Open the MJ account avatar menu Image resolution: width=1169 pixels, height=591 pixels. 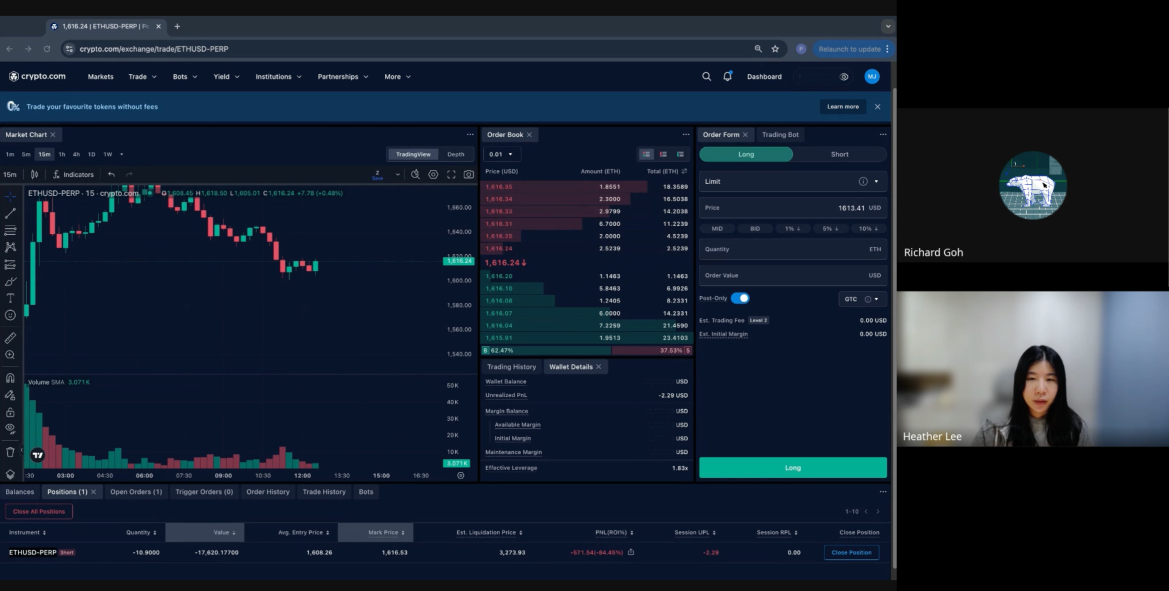pos(872,76)
